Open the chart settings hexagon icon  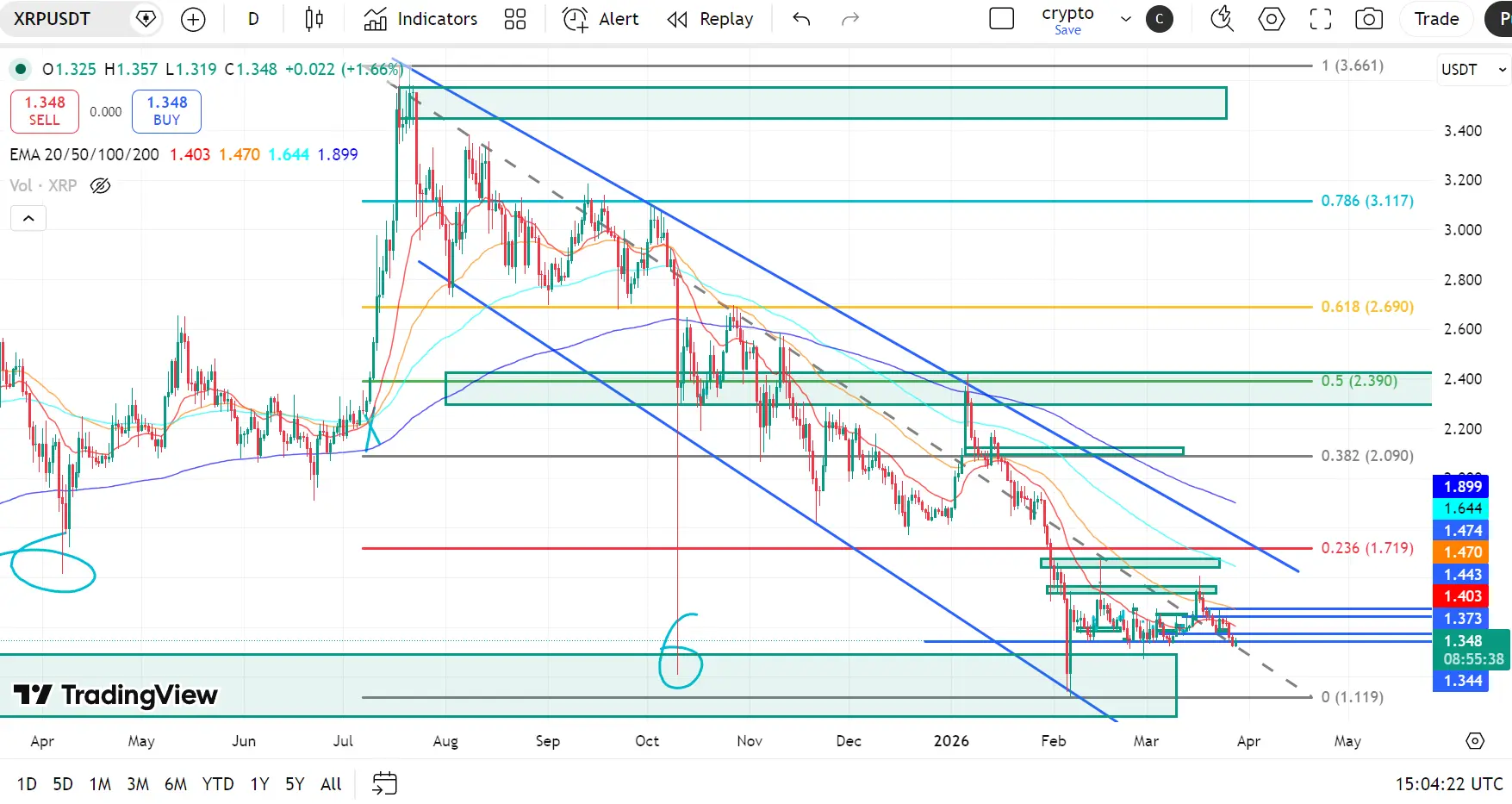coord(1272,19)
